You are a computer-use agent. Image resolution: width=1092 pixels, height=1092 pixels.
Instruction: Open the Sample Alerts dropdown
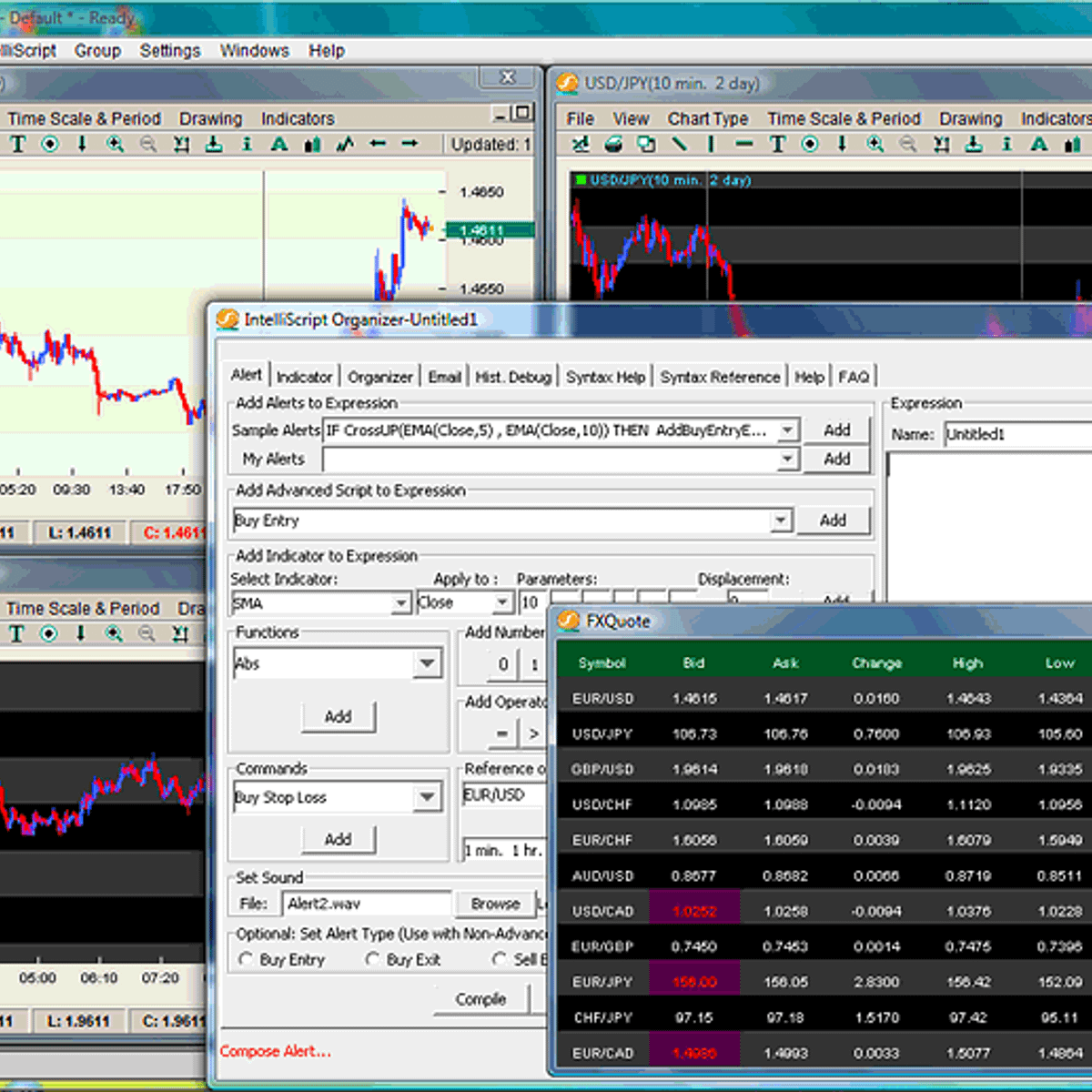pos(788,430)
